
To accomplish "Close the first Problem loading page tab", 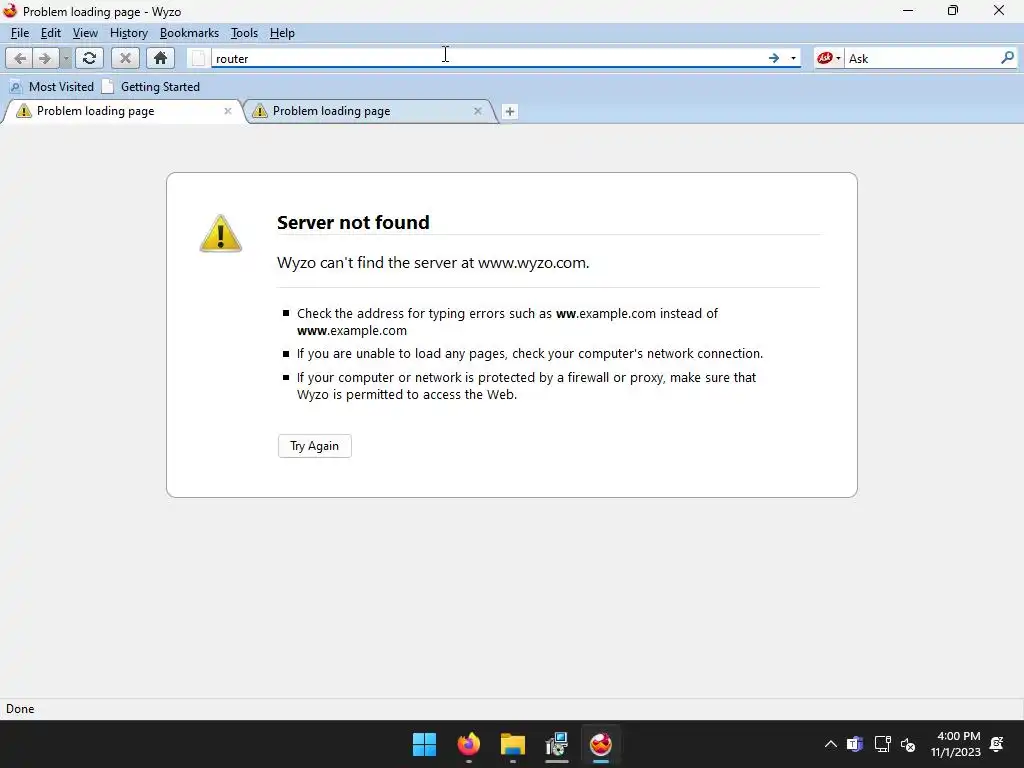I will [227, 111].
